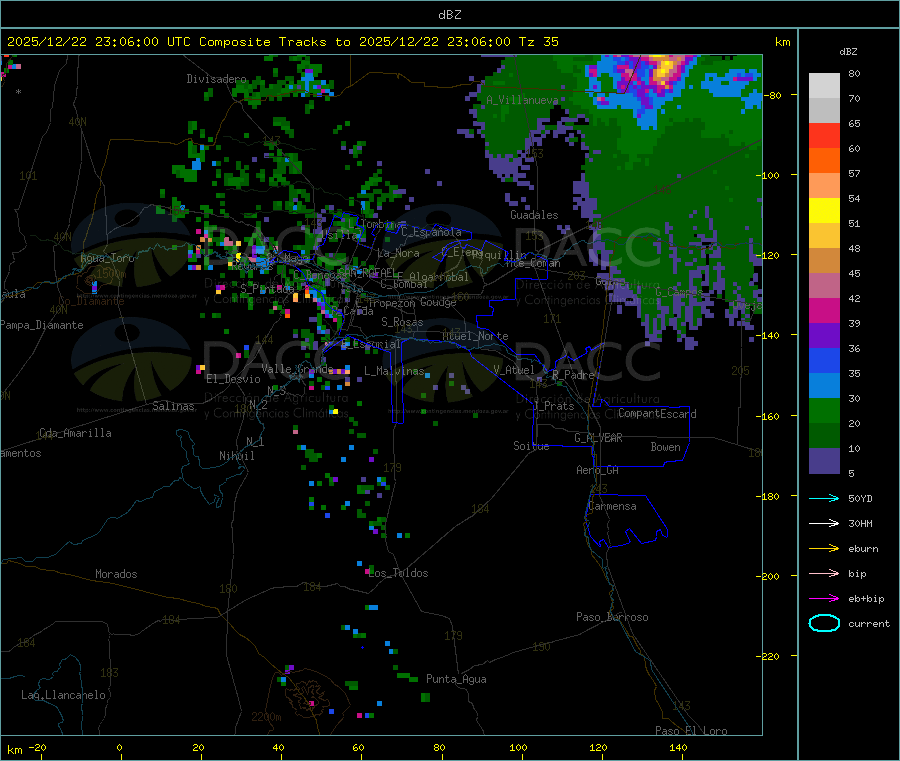The image size is (900, 761).
Task: Click the C_Española map label
Action: 431,232
